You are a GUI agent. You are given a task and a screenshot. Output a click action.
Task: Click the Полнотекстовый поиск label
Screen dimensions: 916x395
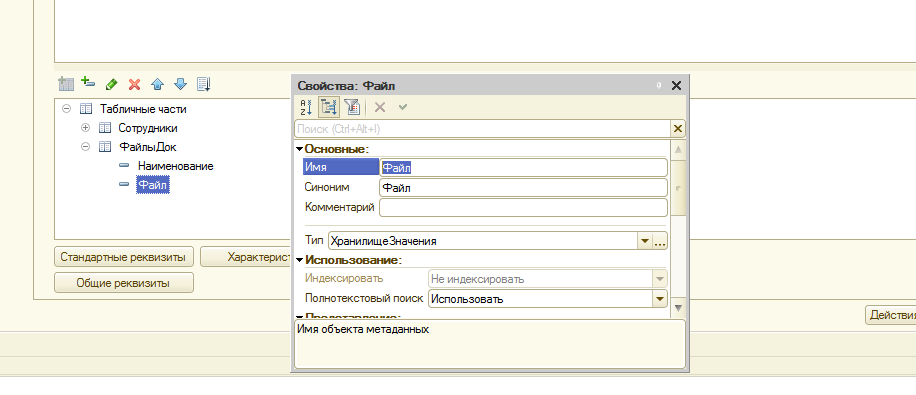pyautogui.click(x=364, y=298)
